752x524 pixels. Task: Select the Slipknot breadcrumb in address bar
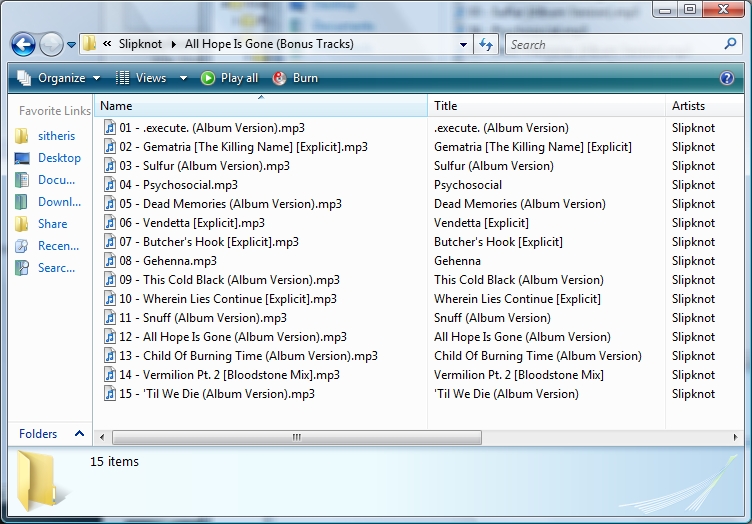pyautogui.click(x=140, y=44)
